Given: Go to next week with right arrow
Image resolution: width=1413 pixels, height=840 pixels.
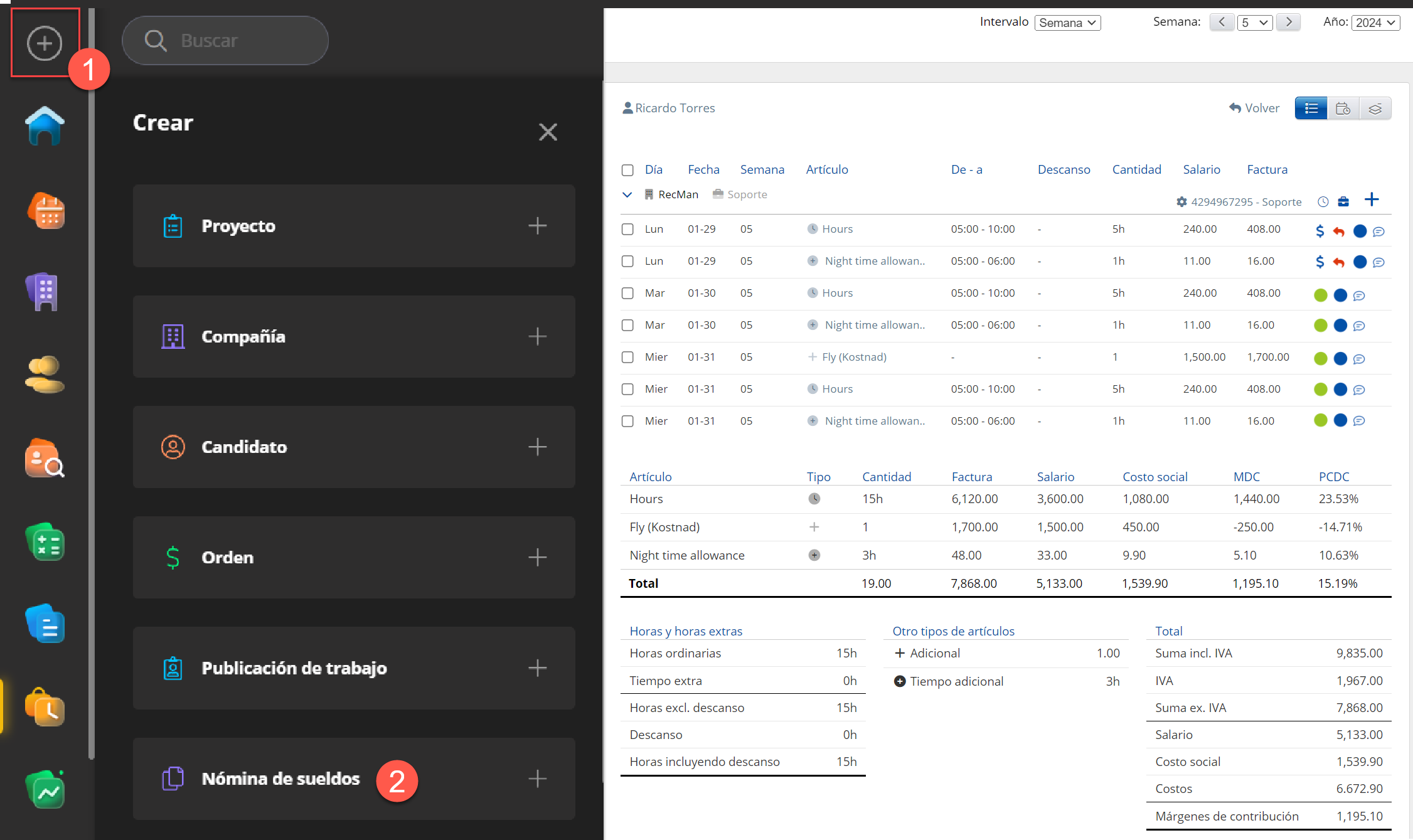Looking at the screenshot, I should click(1288, 22).
